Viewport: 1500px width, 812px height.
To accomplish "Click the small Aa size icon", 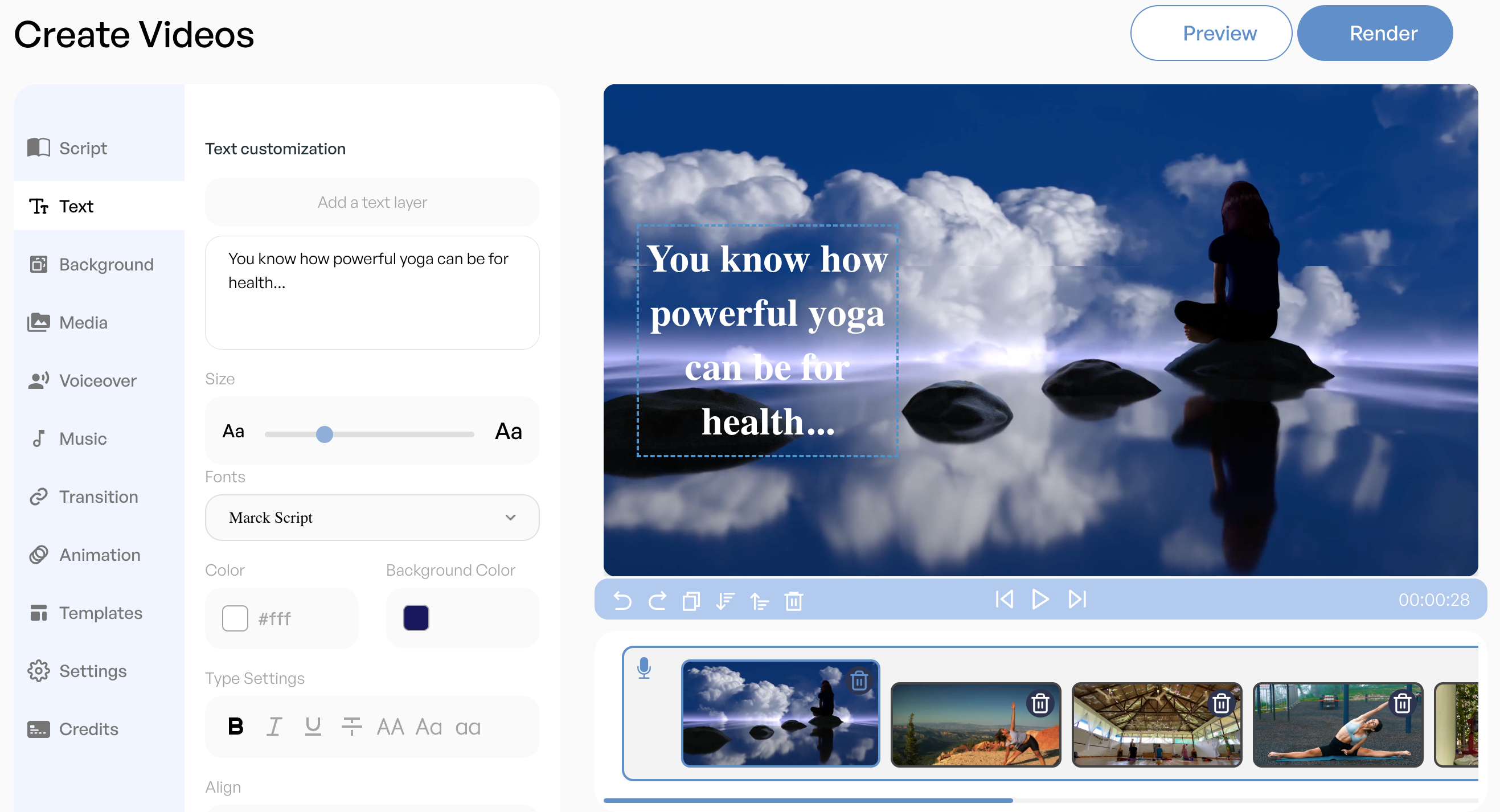I will tap(233, 432).
